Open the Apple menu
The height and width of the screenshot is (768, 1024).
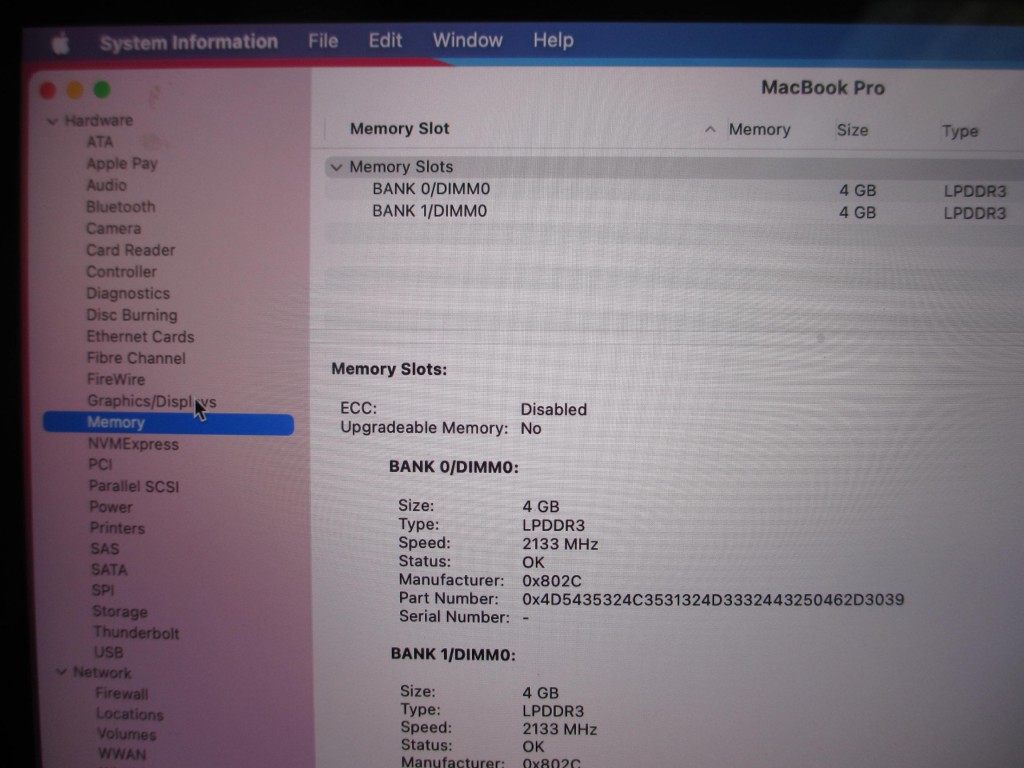pos(61,44)
